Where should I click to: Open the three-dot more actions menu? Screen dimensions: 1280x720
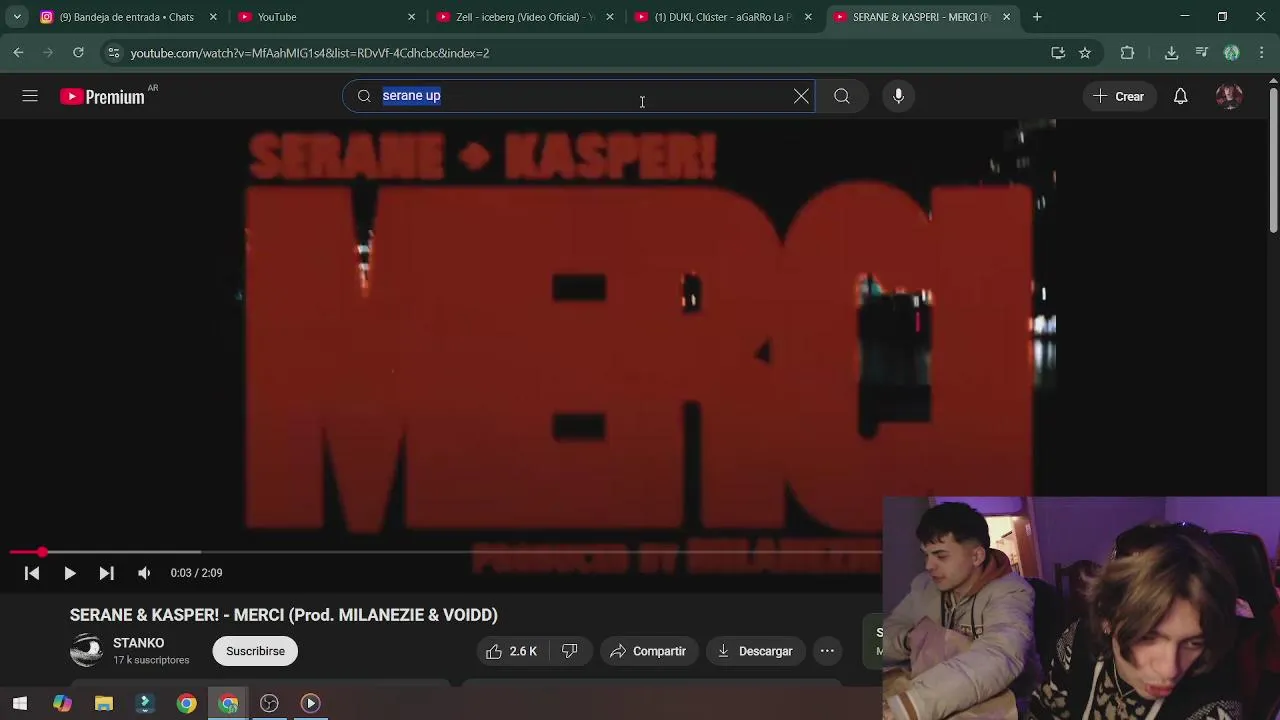(x=827, y=651)
